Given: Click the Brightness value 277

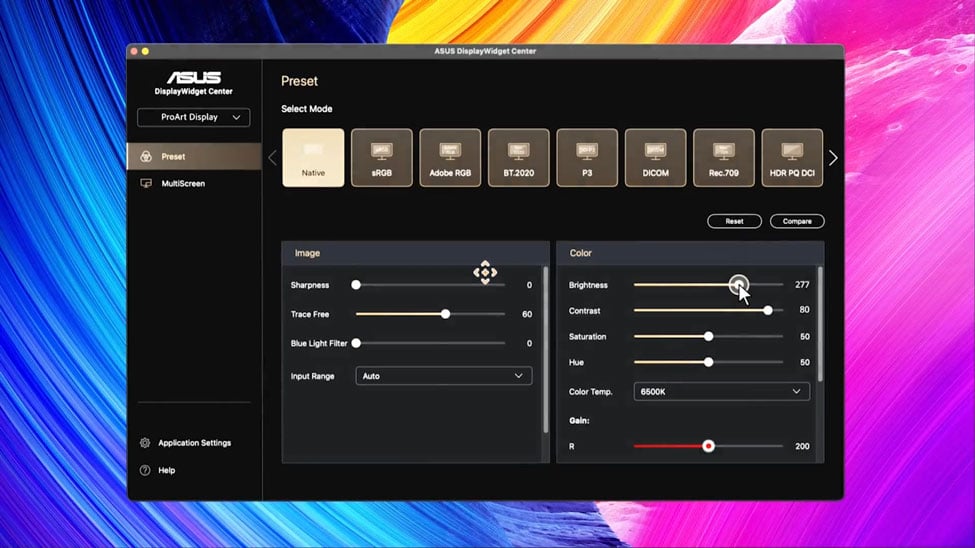Looking at the screenshot, I should (x=802, y=285).
